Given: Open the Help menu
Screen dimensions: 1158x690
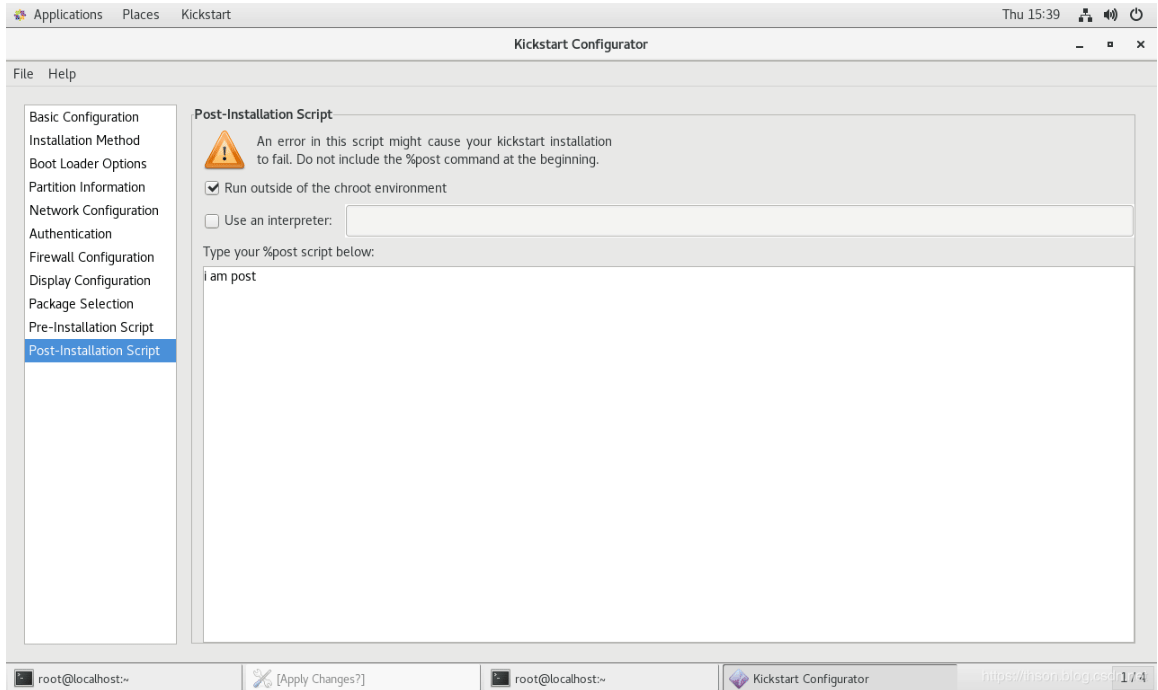Looking at the screenshot, I should pos(62,73).
